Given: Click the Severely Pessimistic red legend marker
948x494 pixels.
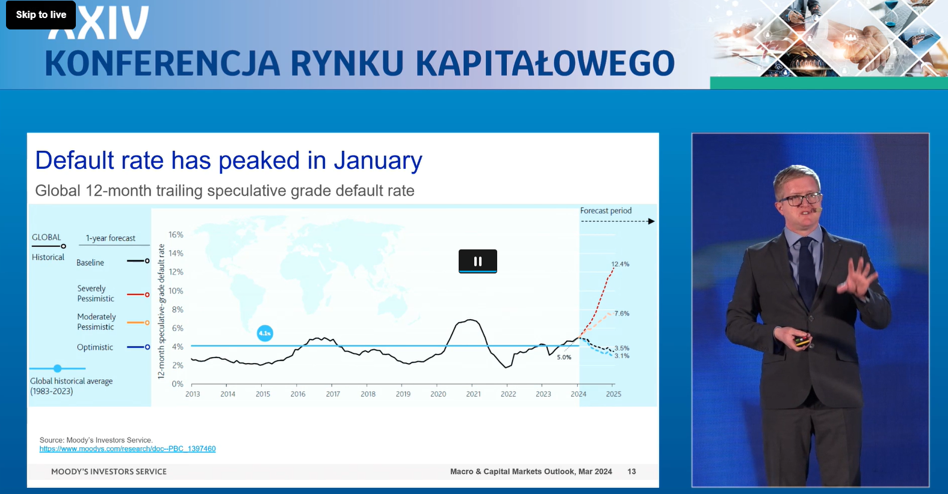Looking at the screenshot, I should 147,295.
